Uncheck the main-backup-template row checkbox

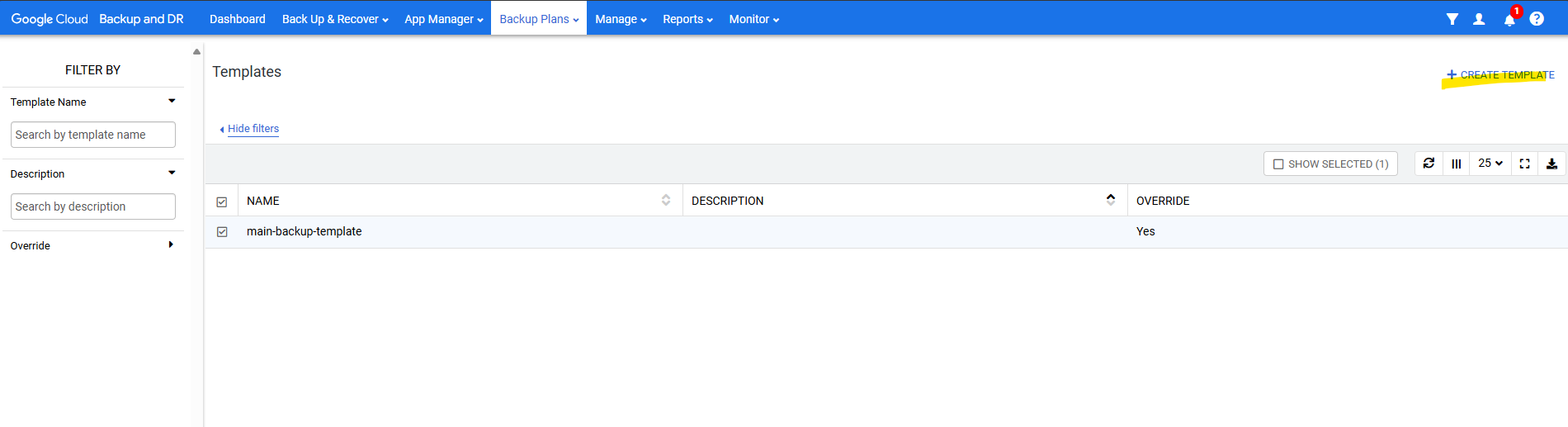[222, 232]
